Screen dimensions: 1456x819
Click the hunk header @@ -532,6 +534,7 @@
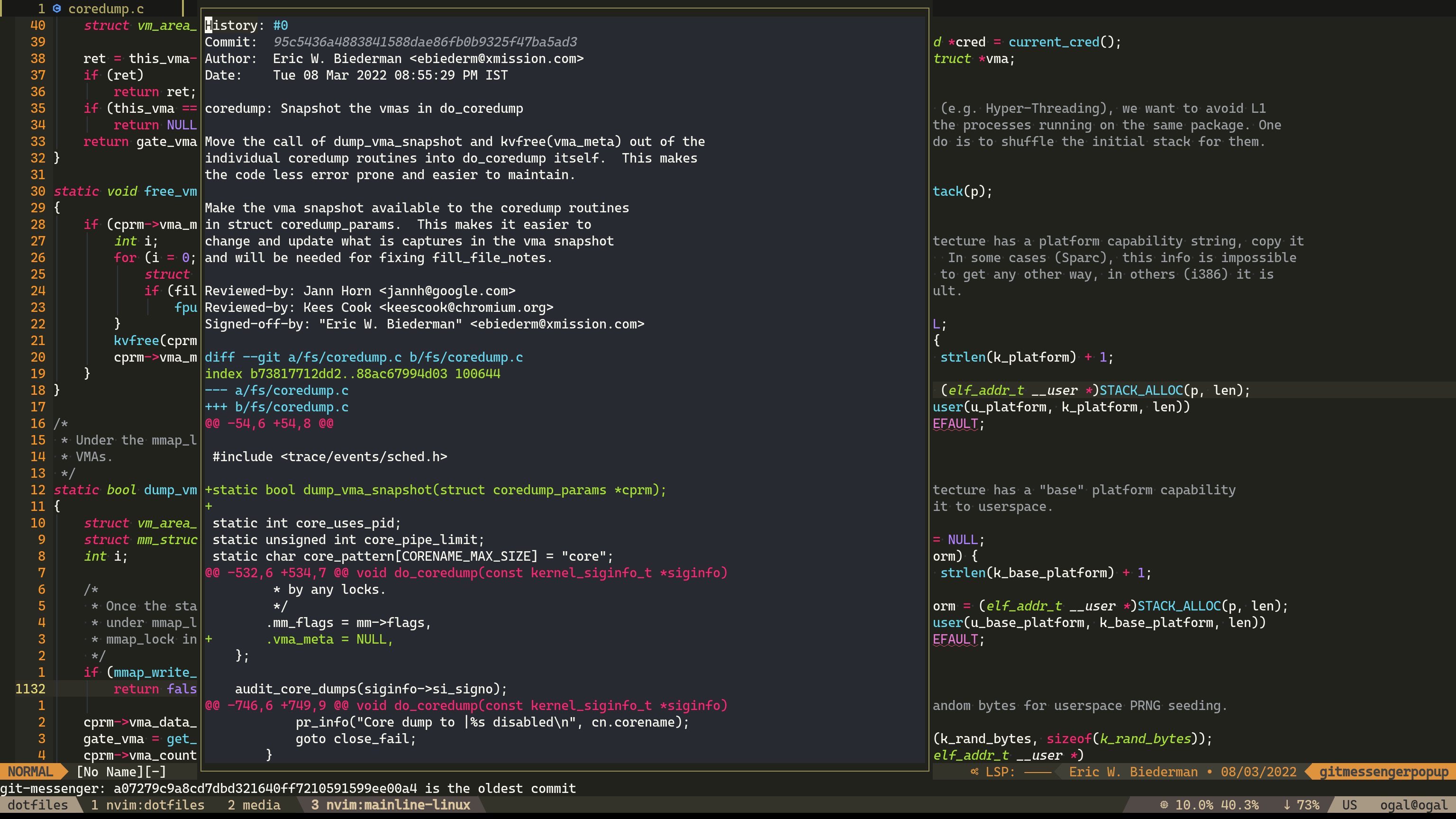pos(466,573)
